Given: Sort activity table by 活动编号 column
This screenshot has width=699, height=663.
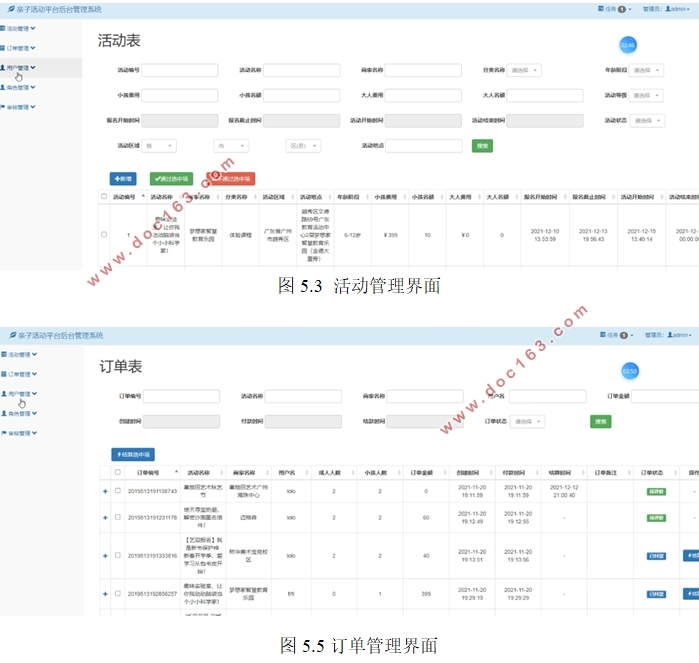Looking at the screenshot, I should pyautogui.click(x=128, y=197).
